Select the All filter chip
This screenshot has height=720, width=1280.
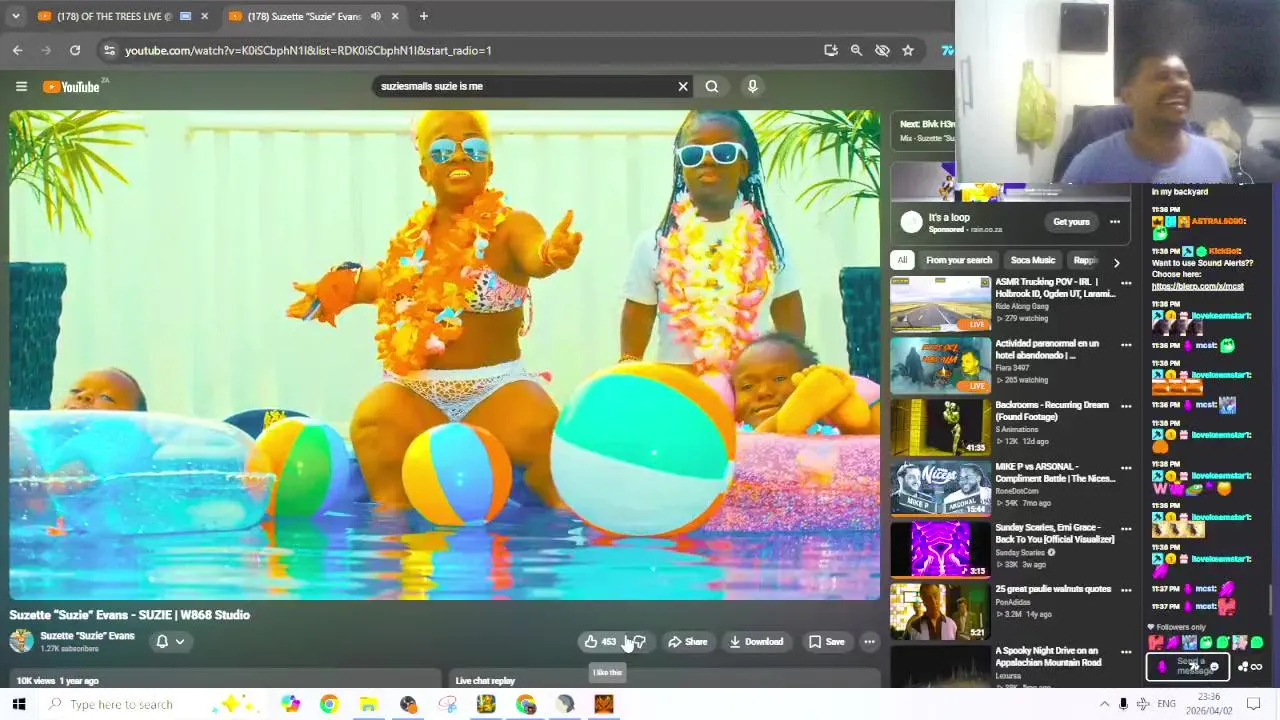point(902,260)
